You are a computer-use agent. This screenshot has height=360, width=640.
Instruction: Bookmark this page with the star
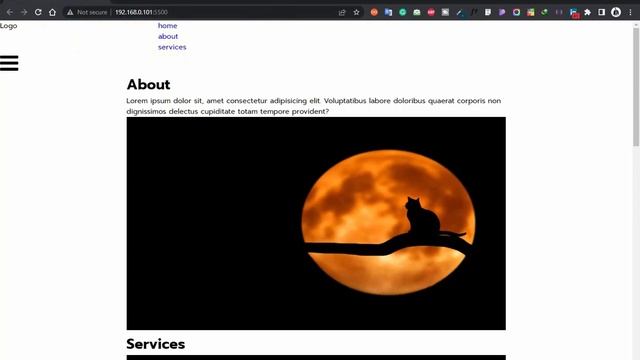pyautogui.click(x=356, y=12)
